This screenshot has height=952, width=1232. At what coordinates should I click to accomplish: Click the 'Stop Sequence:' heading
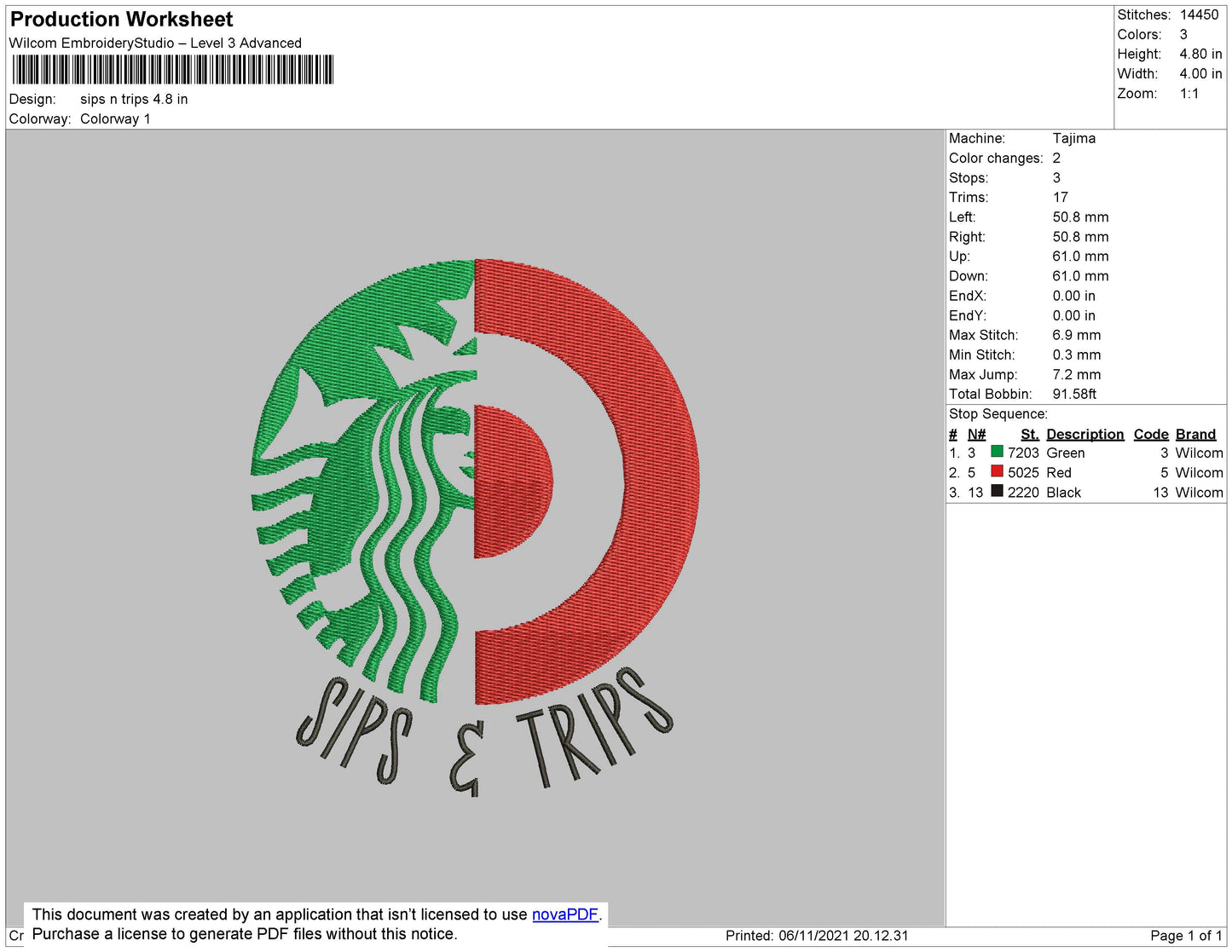pyautogui.click(x=998, y=414)
